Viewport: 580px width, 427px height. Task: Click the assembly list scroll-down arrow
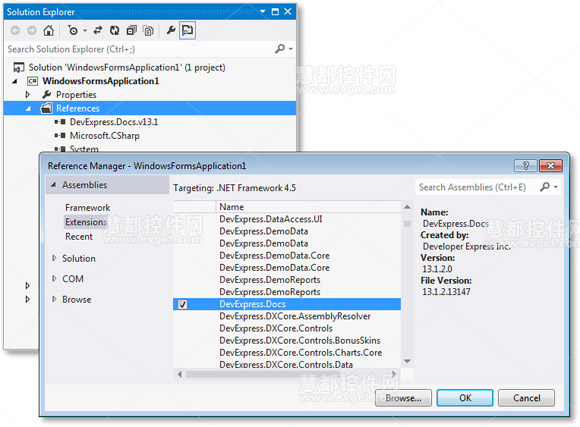[407, 361]
